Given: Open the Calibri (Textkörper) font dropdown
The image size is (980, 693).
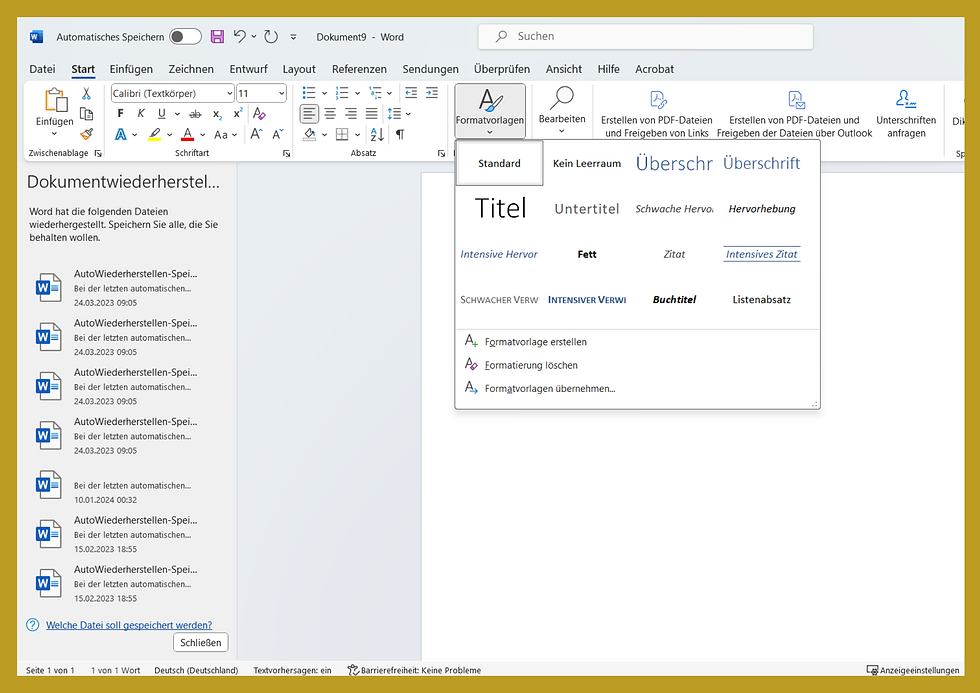Looking at the screenshot, I should (x=229, y=93).
